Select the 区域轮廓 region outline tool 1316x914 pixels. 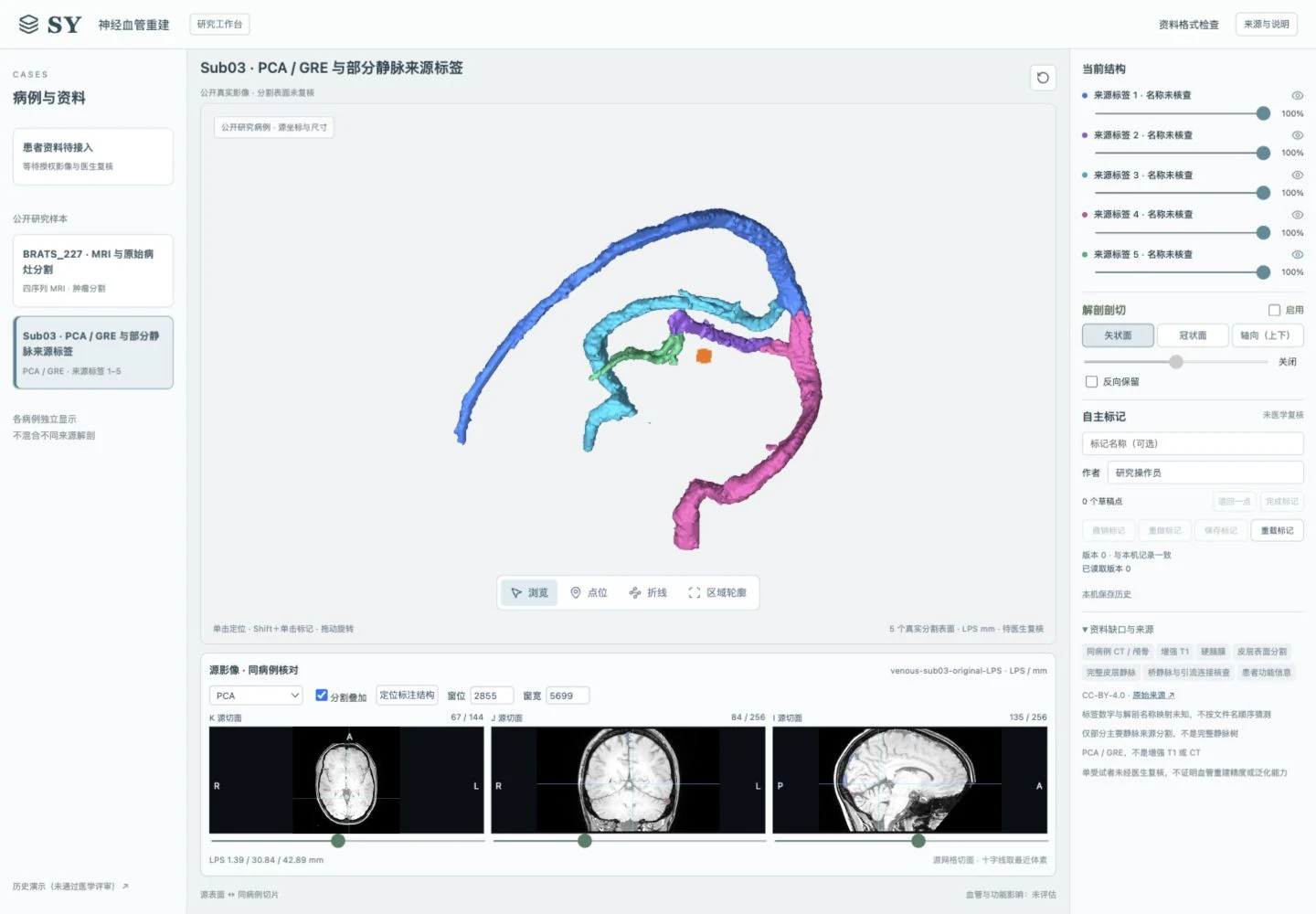click(x=717, y=592)
